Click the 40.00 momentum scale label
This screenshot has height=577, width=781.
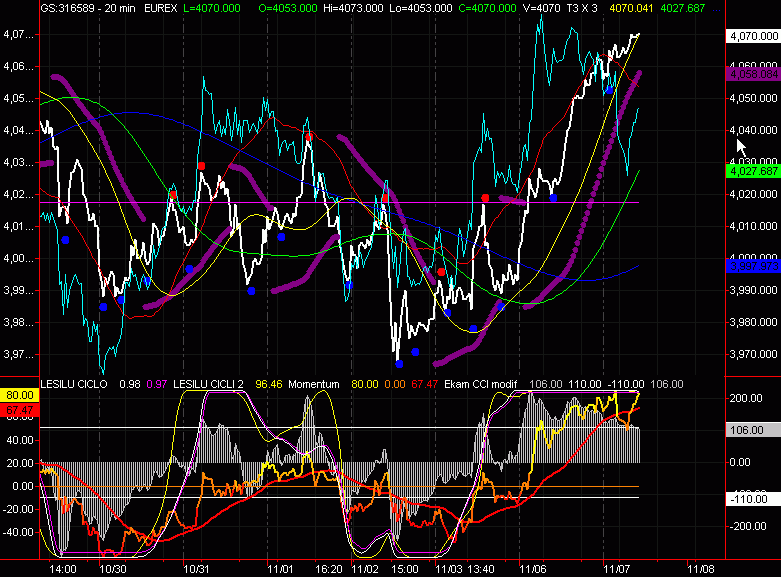pyautogui.click(x=20, y=440)
